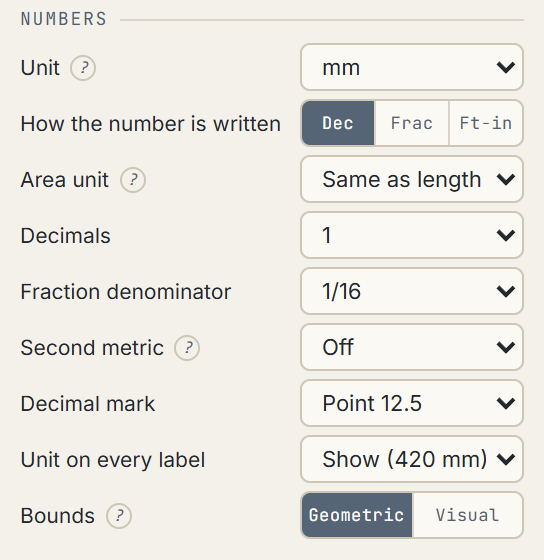Open the Decimal mark dropdown
This screenshot has height=560, width=544.
(x=412, y=403)
